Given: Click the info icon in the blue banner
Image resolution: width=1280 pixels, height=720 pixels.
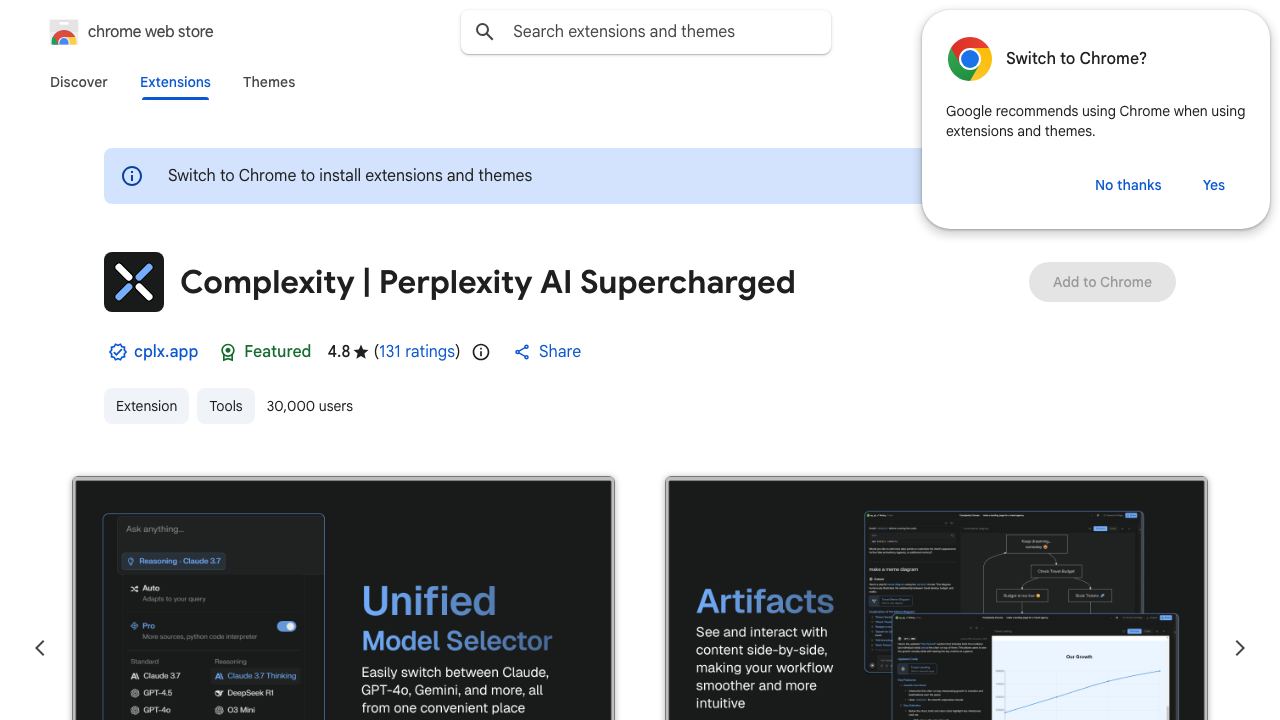Looking at the screenshot, I should tap(132, 176).
